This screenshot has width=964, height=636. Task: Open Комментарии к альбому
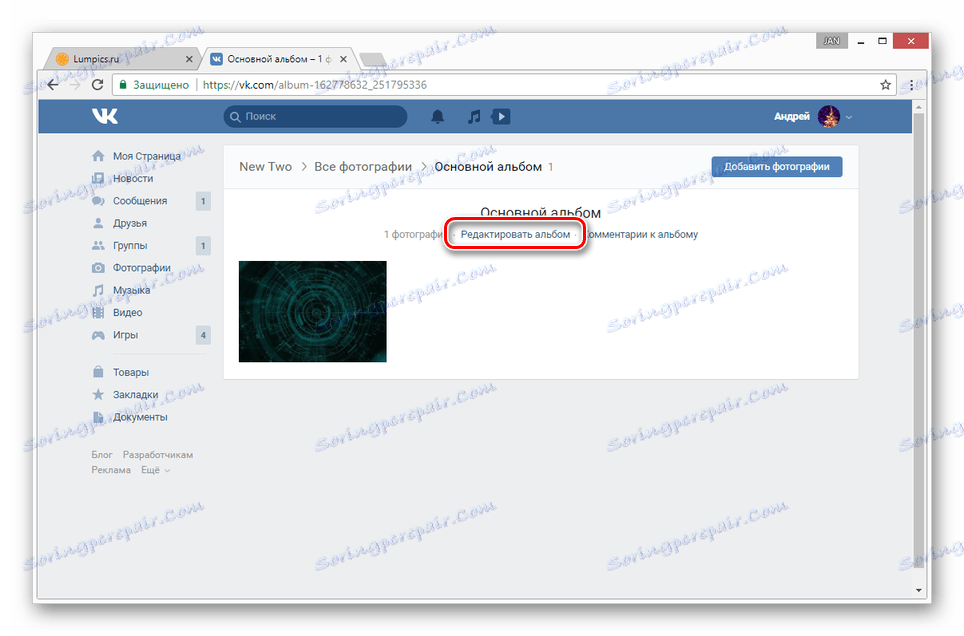640,234
